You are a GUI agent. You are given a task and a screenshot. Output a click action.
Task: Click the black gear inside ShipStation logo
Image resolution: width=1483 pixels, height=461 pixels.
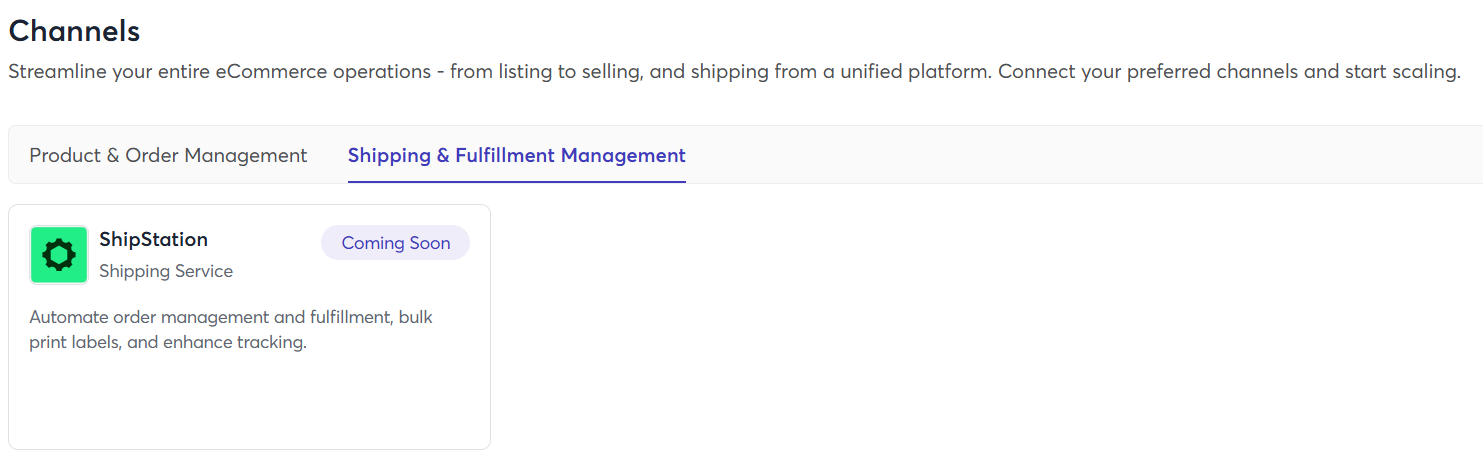(59, 255)
